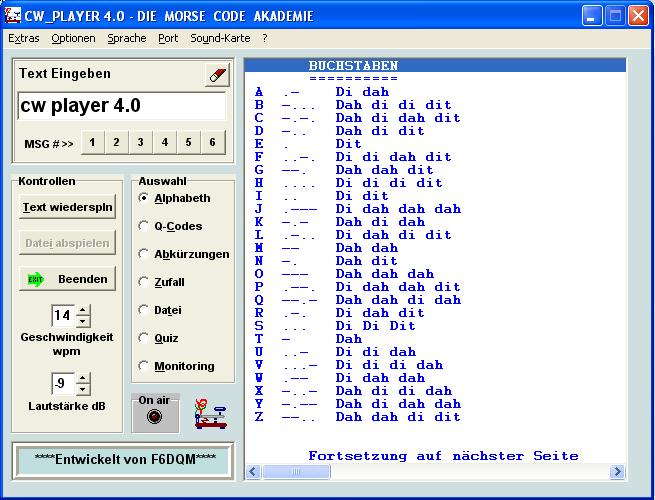Image resolution: width=655 pixels, height=500 pixels.
Task: Play message number 4
Action: point(165,142)
